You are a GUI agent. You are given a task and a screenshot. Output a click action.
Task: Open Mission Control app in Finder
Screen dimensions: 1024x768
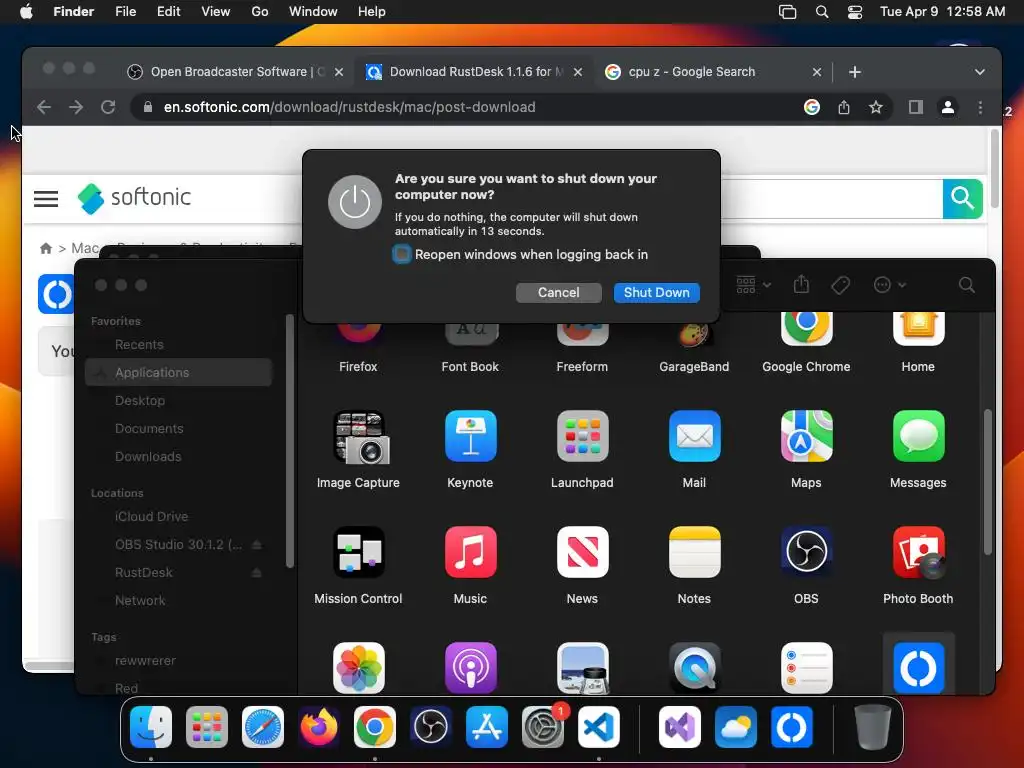tap(359, 552)
